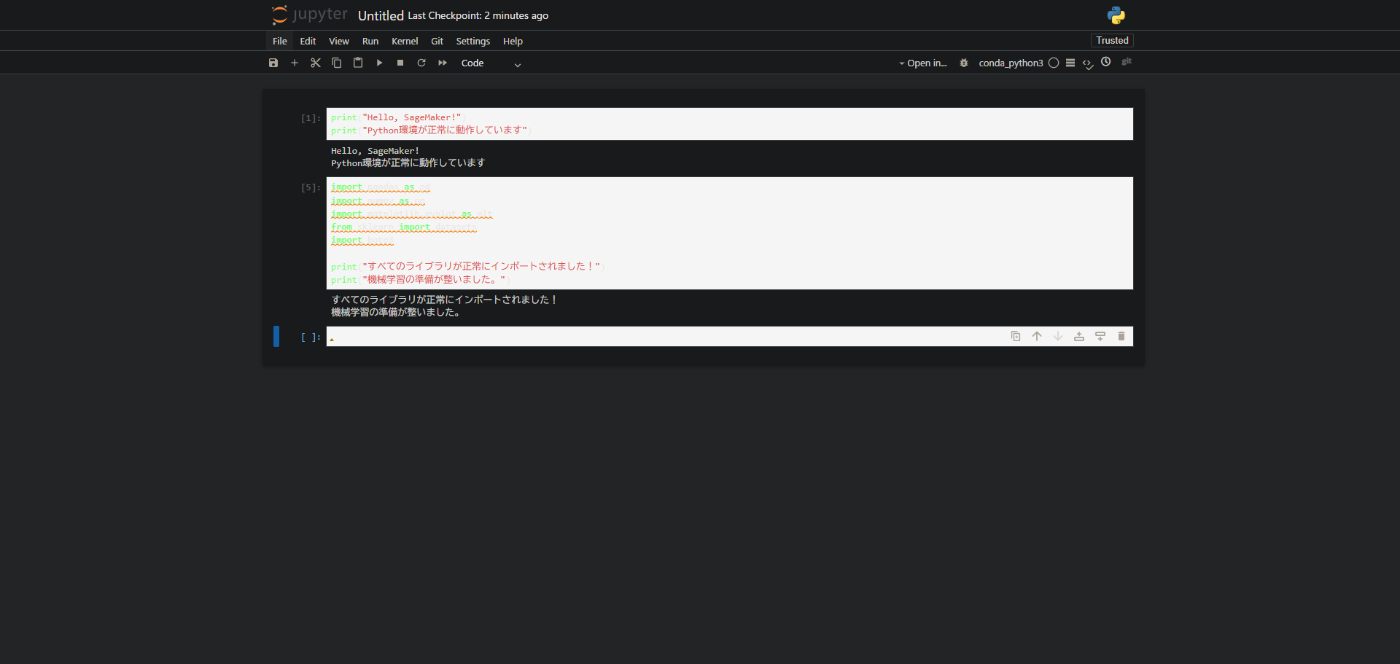Click output '機械学習の準備が整いました。'
The image size is (1400, 664).
(396, 312)
